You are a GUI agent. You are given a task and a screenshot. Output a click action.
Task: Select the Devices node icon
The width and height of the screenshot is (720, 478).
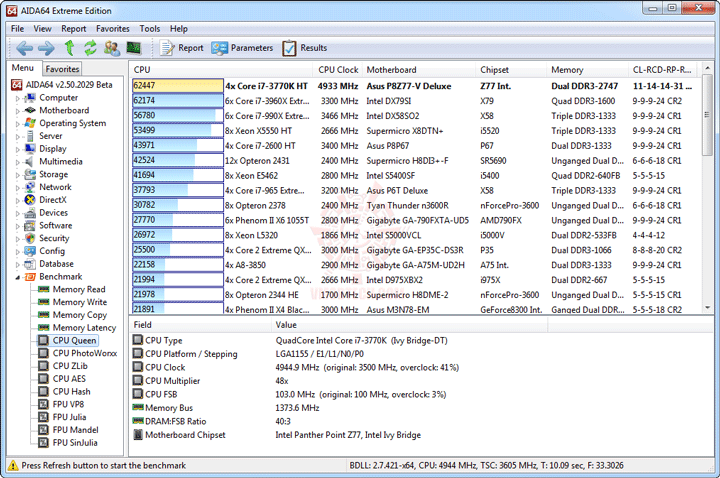tap(30, 213)
